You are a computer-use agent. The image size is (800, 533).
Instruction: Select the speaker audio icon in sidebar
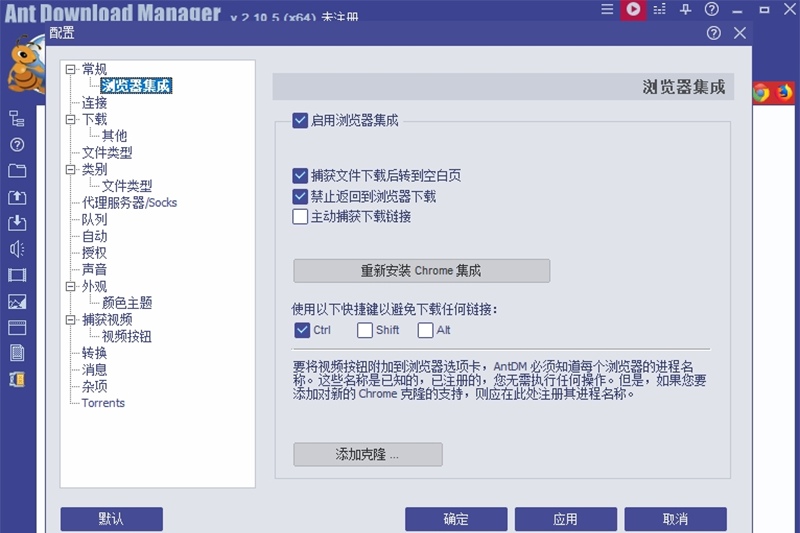pyautogui.click(x=17, y=249)
